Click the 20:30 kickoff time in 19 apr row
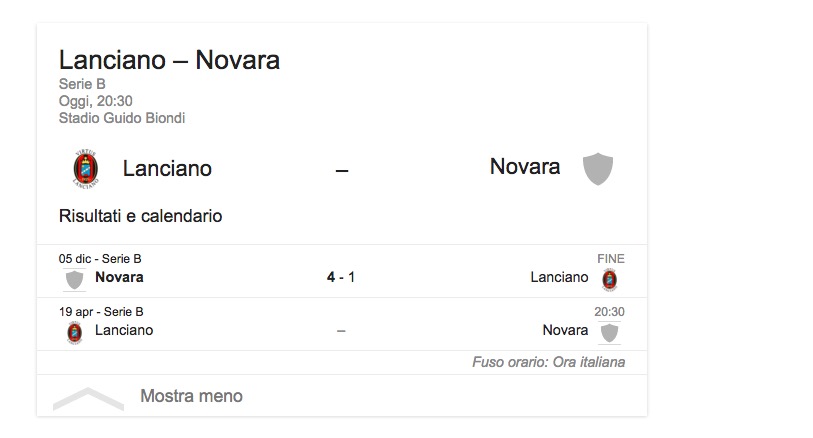The image size is (813, 438). 609,312
